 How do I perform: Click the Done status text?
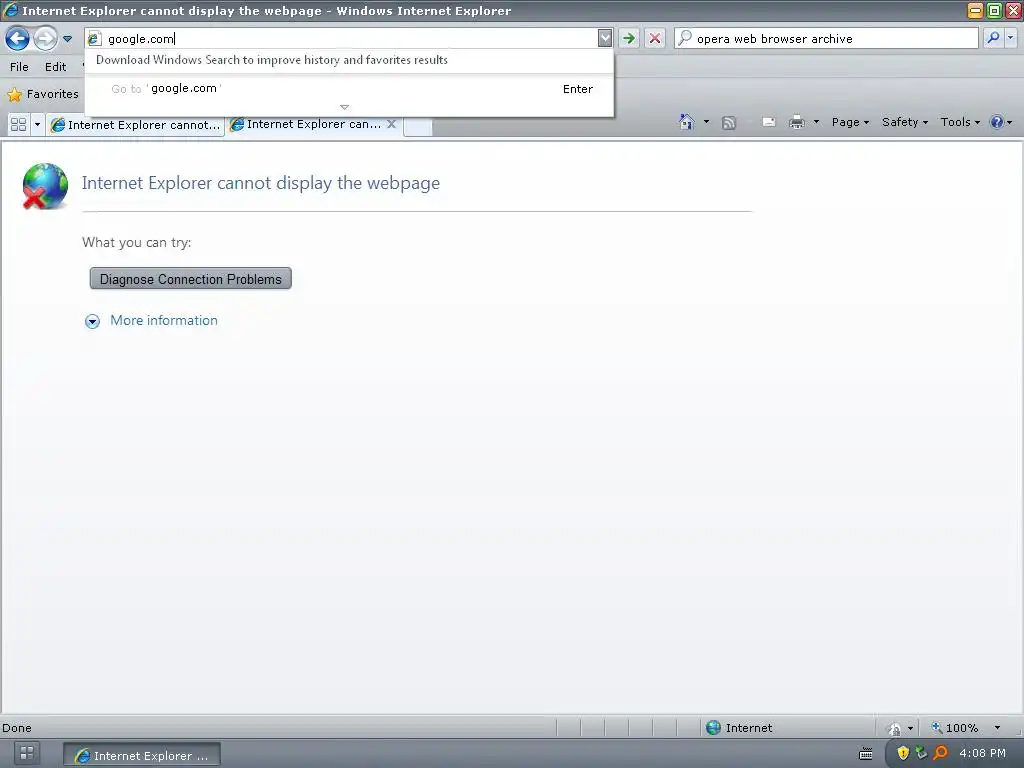(16, 728)
